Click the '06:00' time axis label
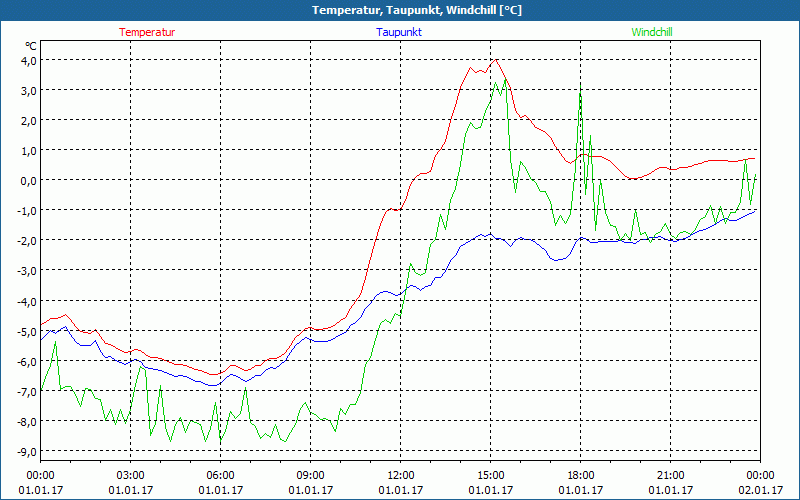Screen dimensions: 800x500 220,476
